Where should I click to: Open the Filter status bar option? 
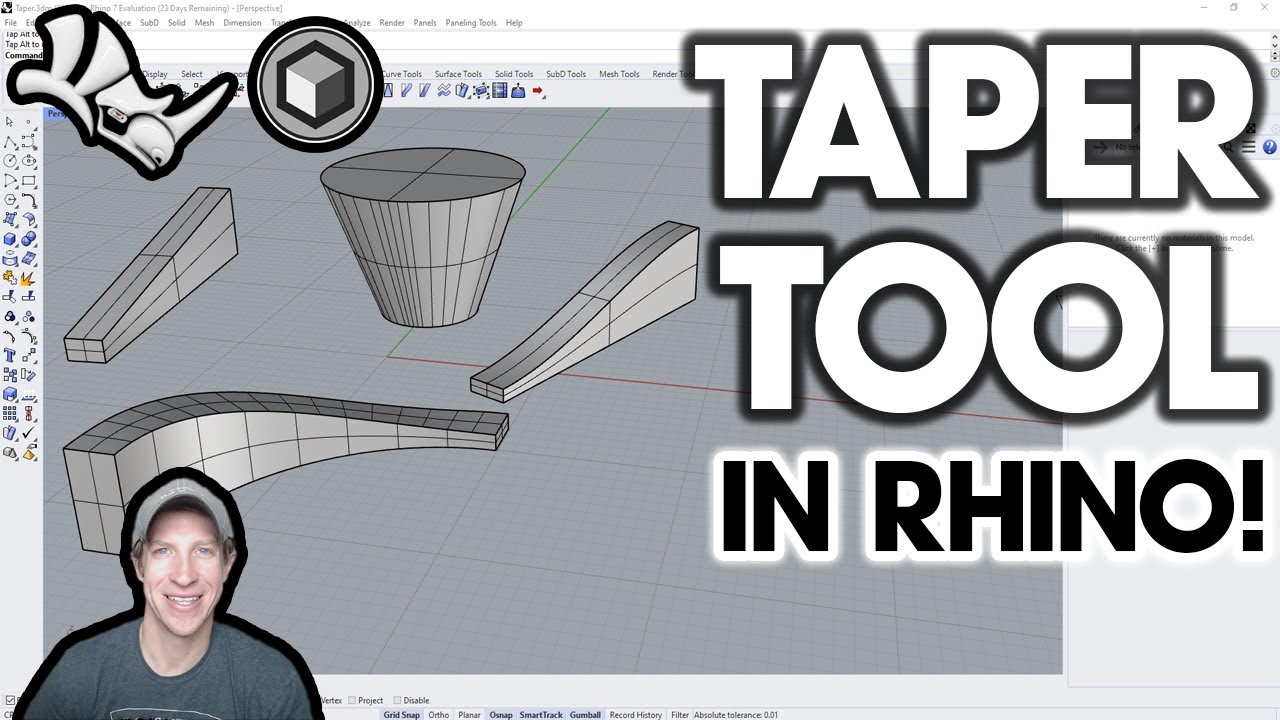coord(680,715)
